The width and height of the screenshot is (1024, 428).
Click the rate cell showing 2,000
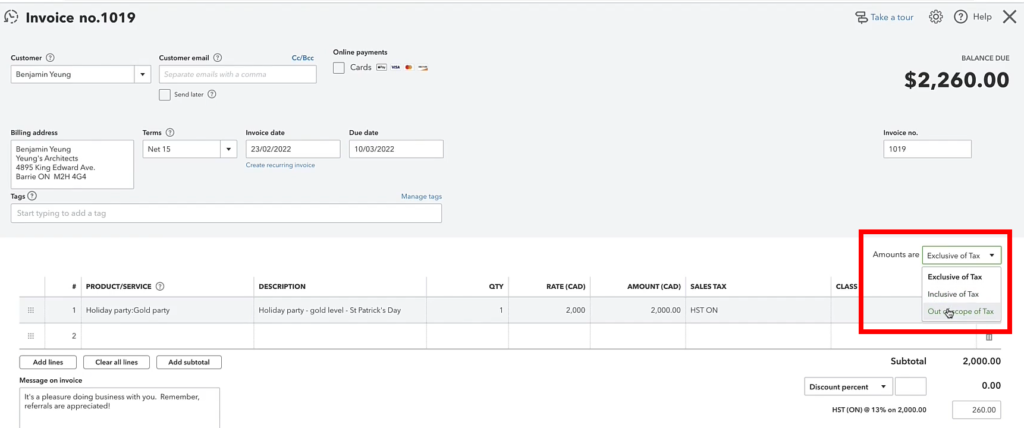[x=549, y=310]
